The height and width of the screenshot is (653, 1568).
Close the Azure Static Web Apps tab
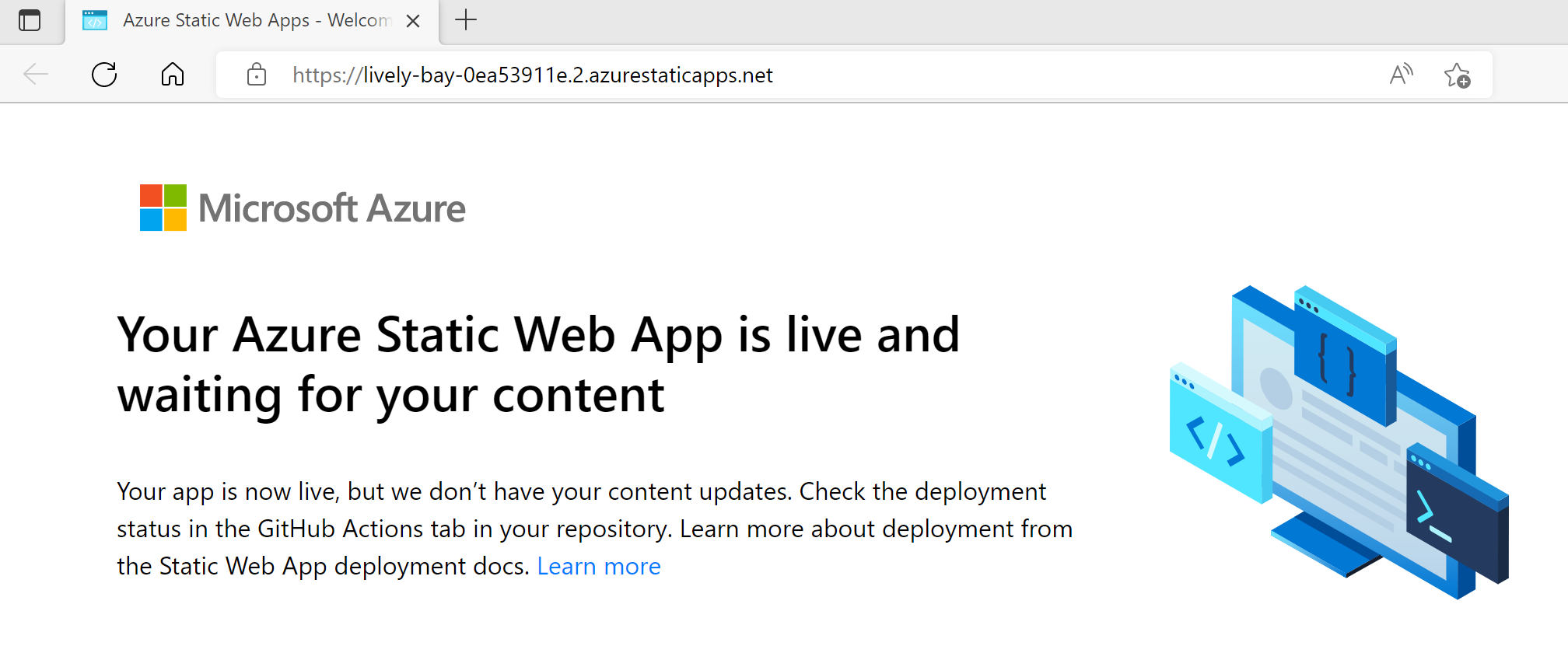tap(413, 21)
